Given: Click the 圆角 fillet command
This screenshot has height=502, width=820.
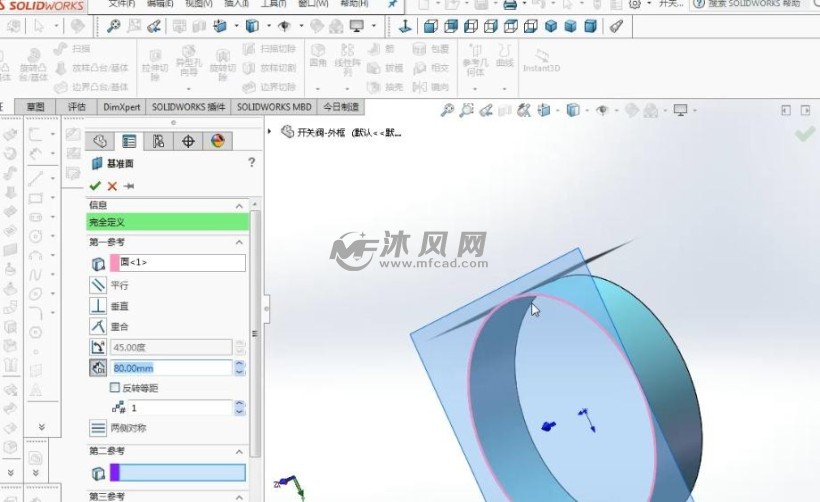Looking at the screenshot, I should click(317, 55).
